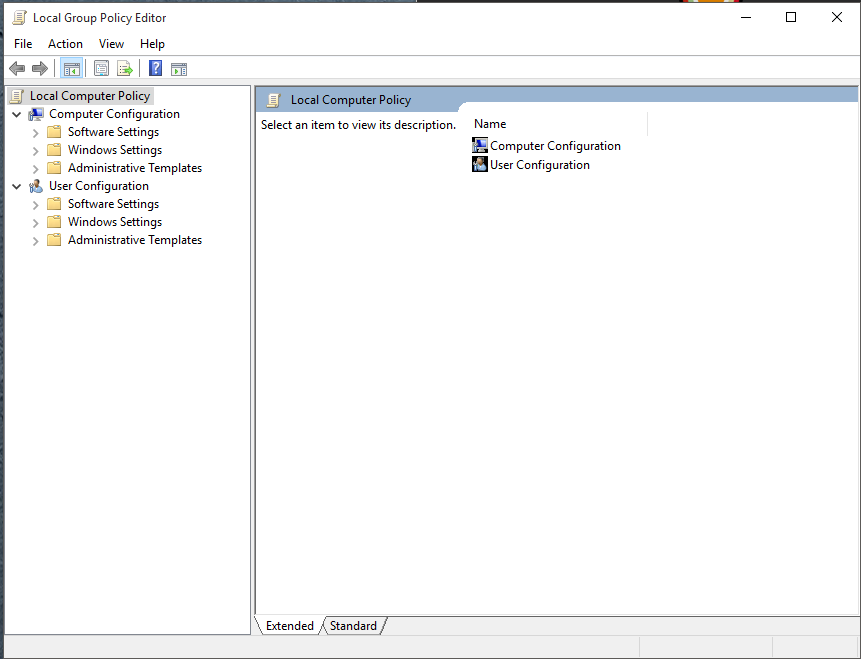This screenshot has width=861, height=659.
Task: Click User Configuration icon in right pane
Action: 480,165
